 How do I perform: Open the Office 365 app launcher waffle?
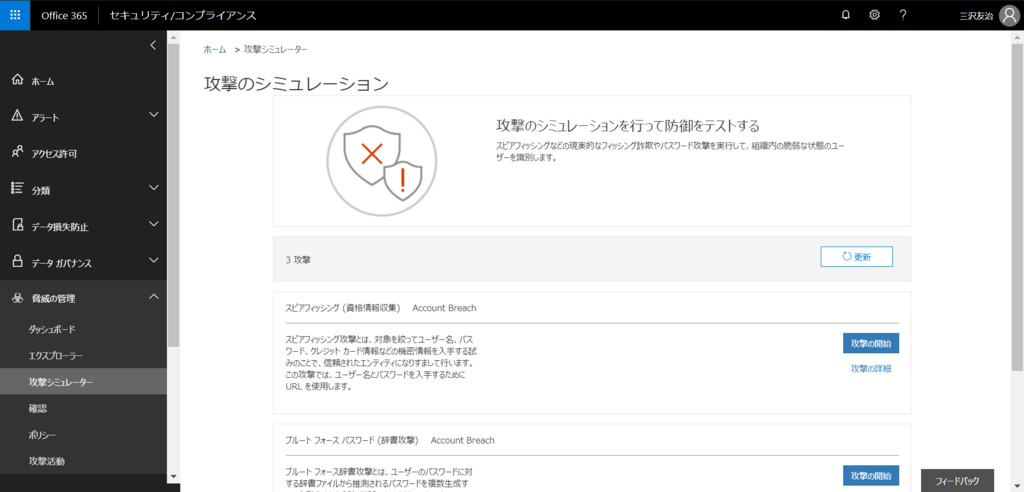point(15,15)
